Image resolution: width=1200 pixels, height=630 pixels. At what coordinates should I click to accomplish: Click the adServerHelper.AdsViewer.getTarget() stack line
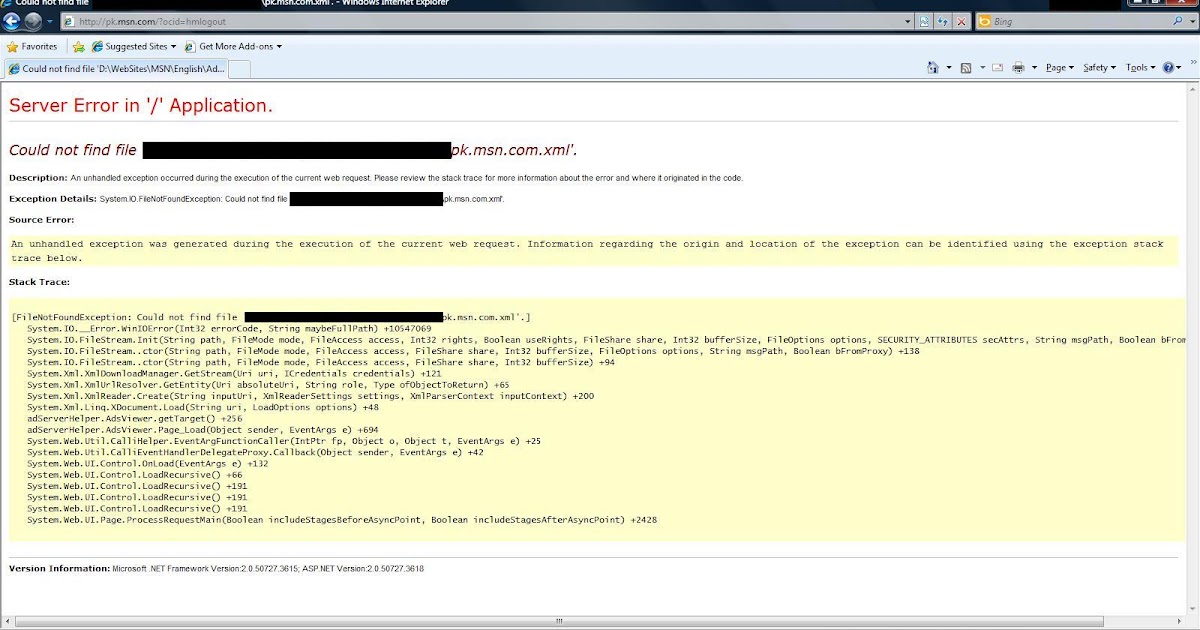(x=135, y=418)
